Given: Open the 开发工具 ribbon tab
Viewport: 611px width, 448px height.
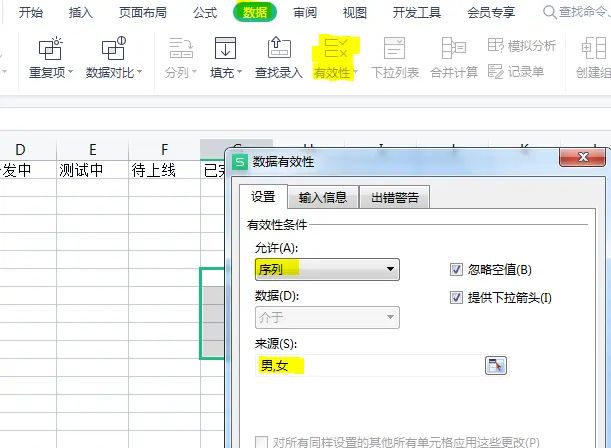Looking at the screenshot, I should coord(417,12).
